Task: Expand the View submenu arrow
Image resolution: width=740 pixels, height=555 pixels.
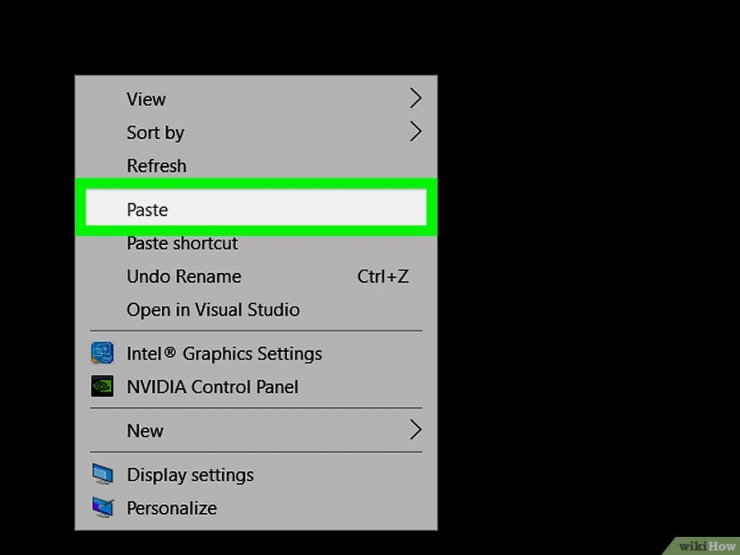Action: coord(415,98)
